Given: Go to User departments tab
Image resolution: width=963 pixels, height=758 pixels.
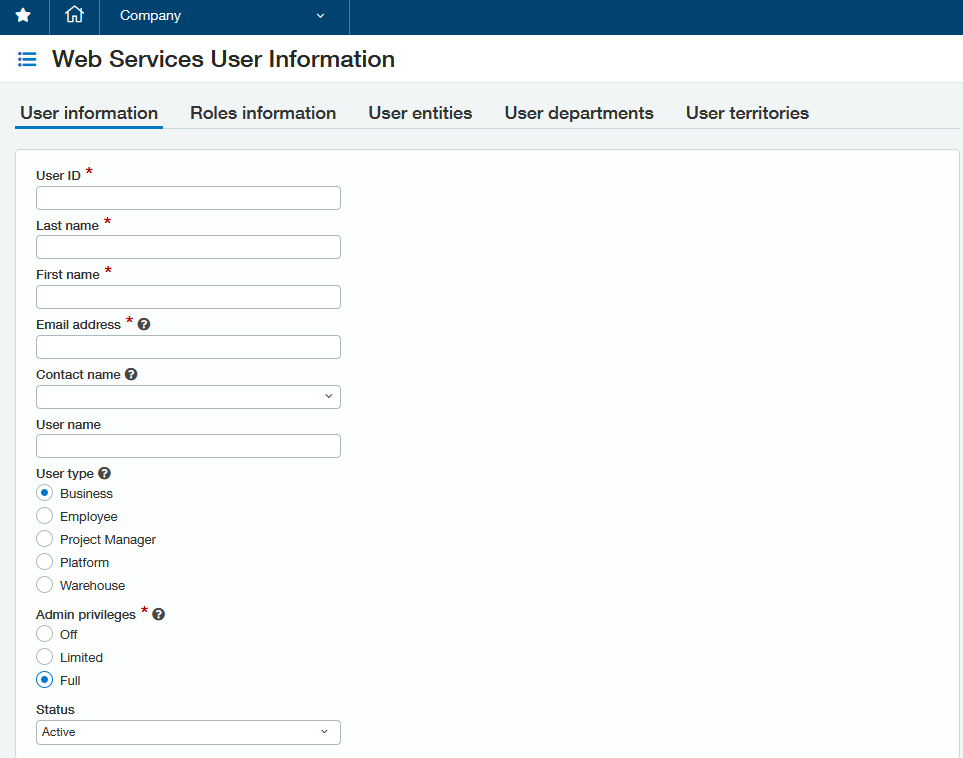Looking at the screenshot, I should click(579, 113).
